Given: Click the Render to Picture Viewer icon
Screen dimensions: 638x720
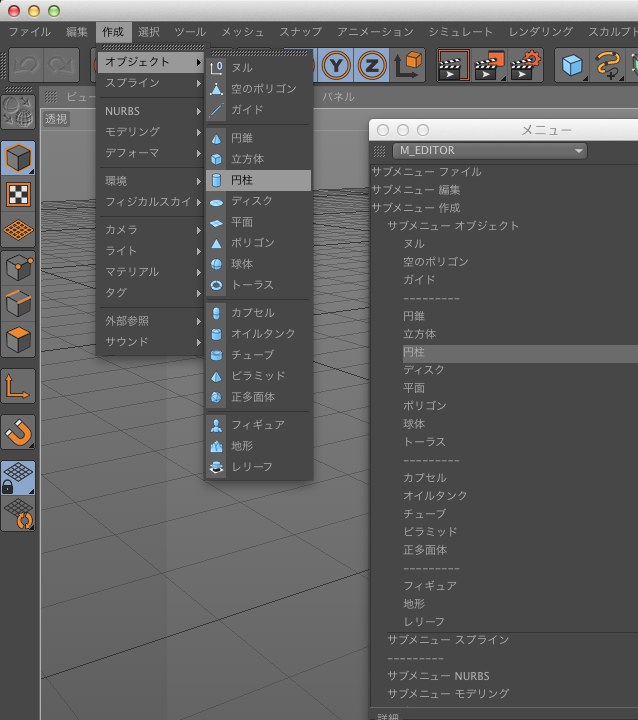Looking at the screenshot, I should [489, 66].
